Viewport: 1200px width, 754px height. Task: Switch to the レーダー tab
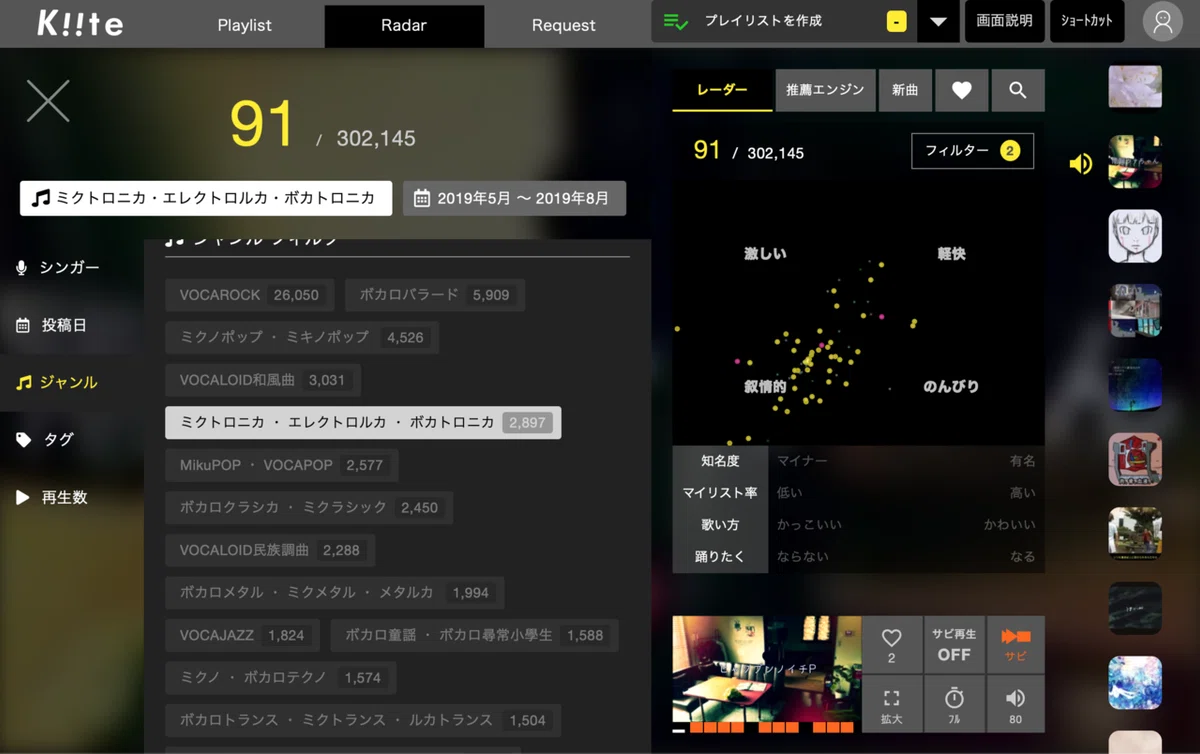point(722,90)
